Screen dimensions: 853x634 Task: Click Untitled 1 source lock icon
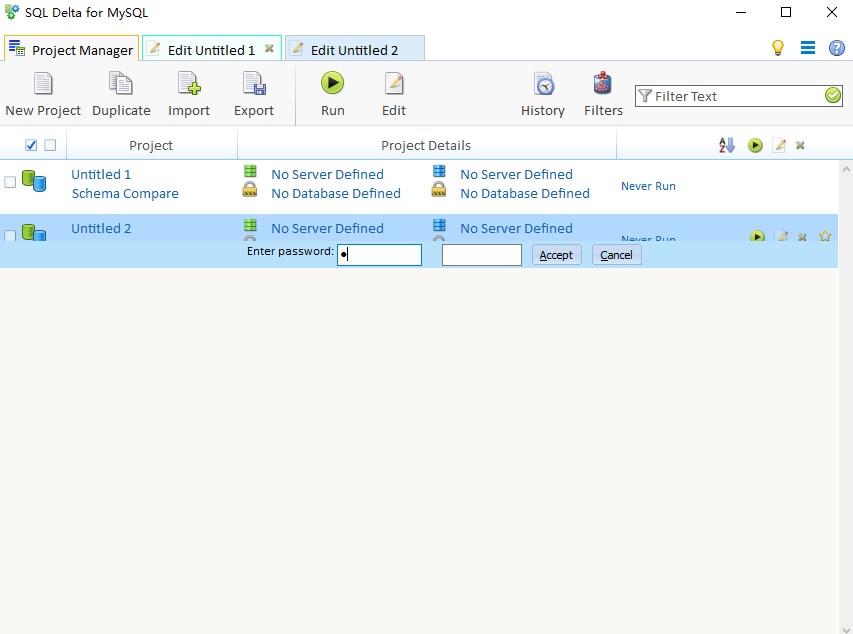point(250,189)
